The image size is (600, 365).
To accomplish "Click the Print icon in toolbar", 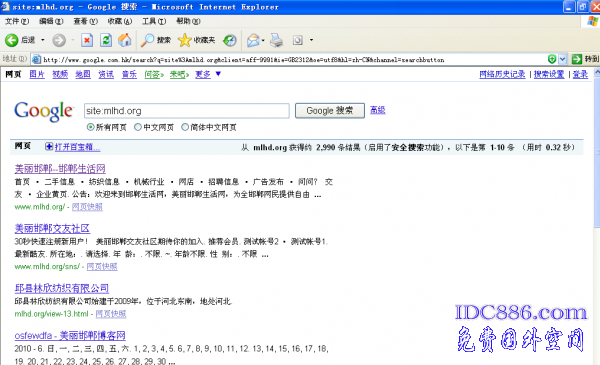I will coord(276,40).
